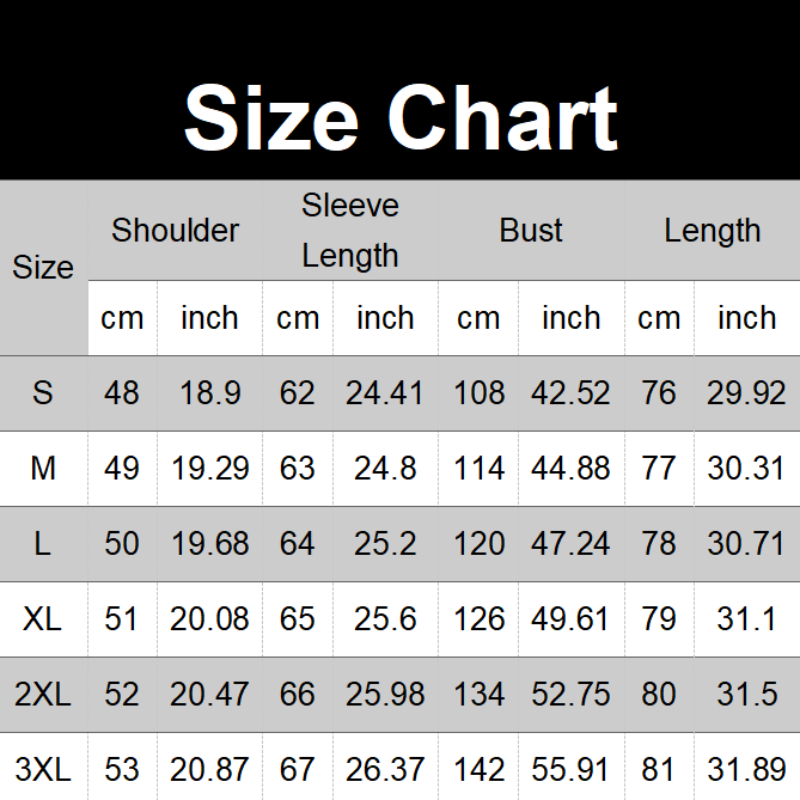Select the 19.29 shoulder inch cell
800x800 pixels.
(210, 468)
